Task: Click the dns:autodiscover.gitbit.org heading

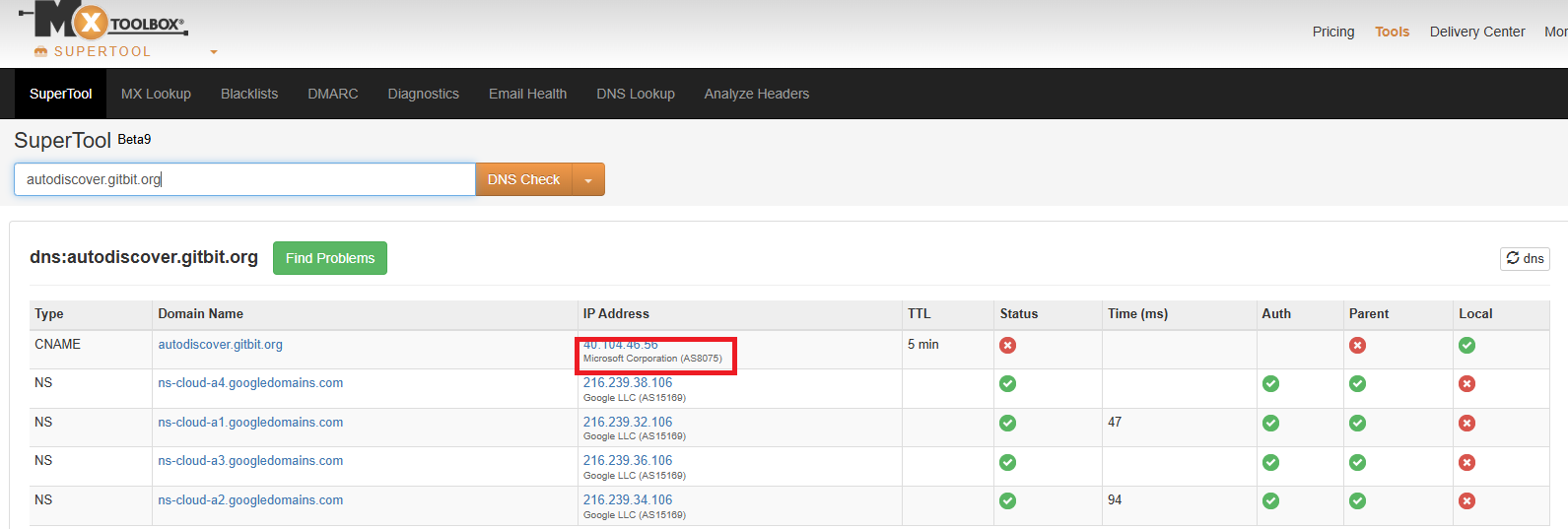Action: click(144, 257)
